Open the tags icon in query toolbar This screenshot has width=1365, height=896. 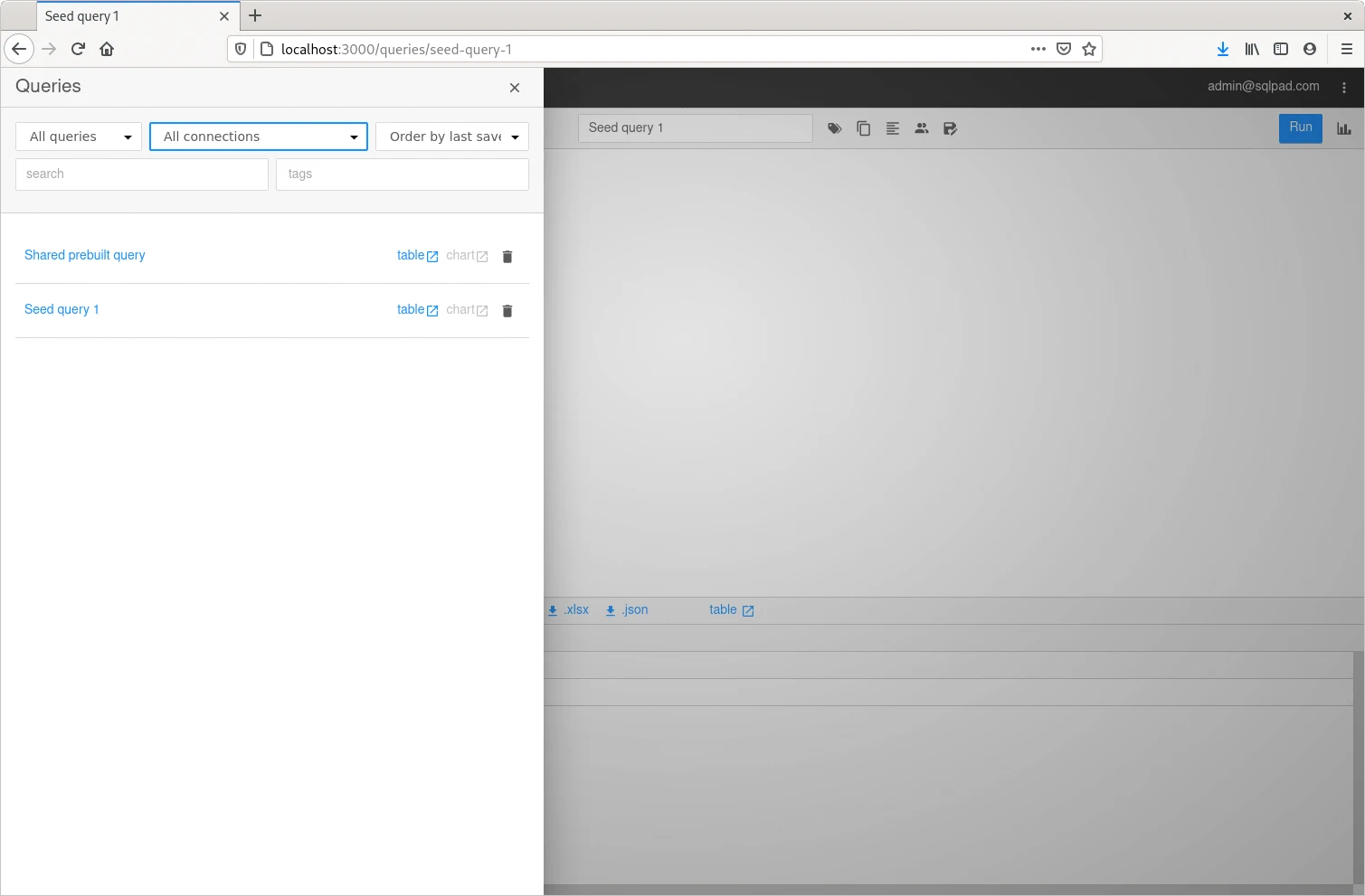pos(835,128)
